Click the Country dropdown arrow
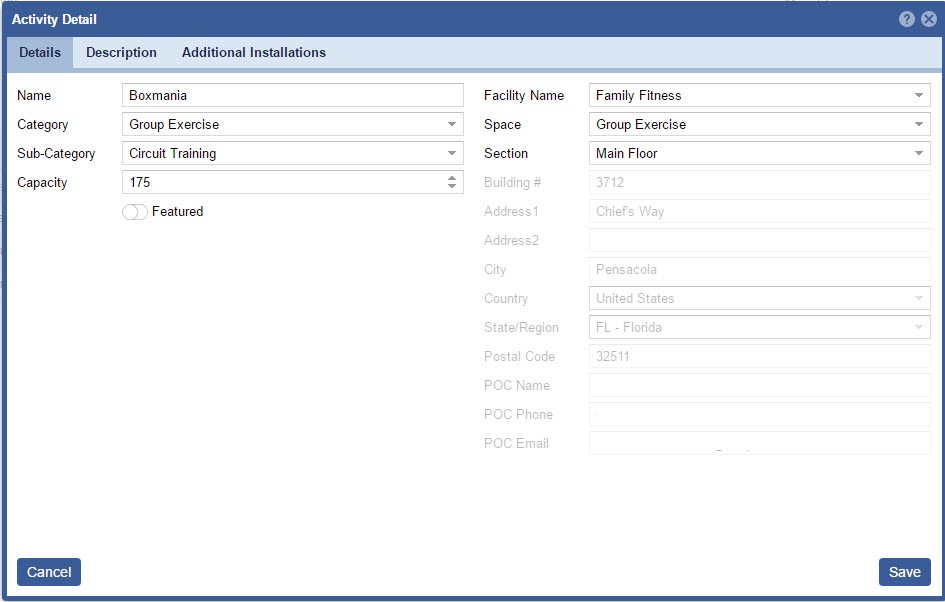 (918, 299)
